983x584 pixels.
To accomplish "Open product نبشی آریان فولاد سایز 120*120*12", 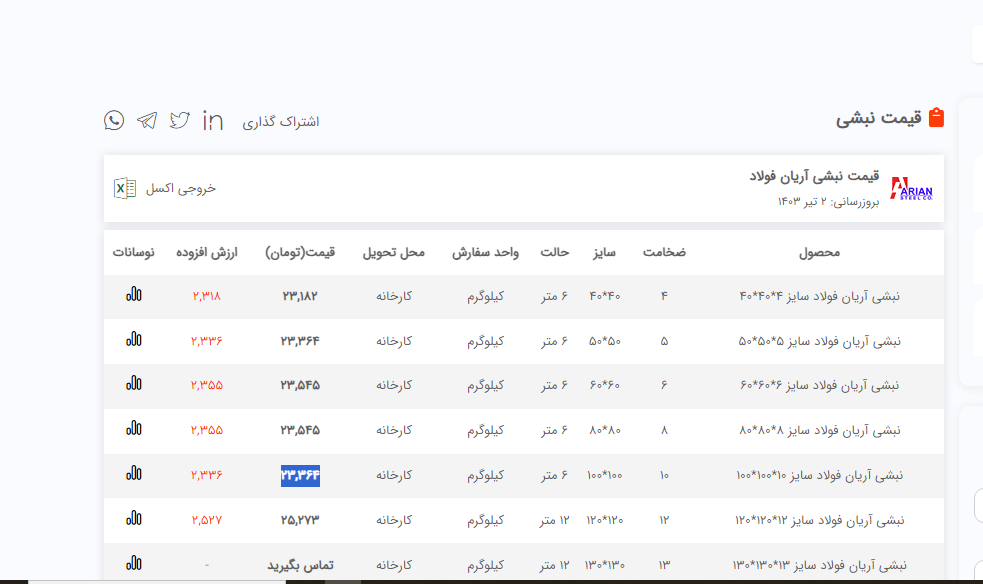I will click(x=820, y=519).
